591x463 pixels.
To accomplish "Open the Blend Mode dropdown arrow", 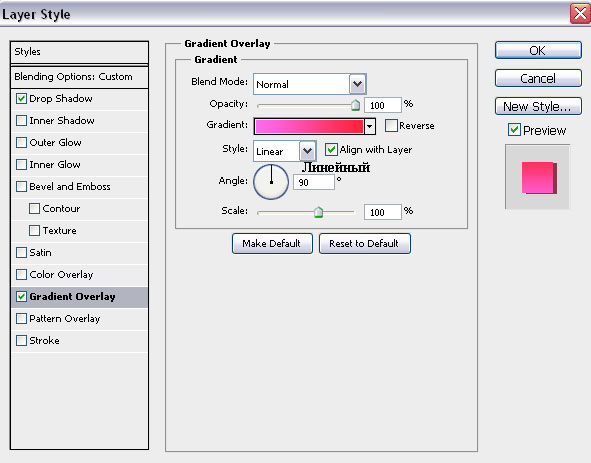I will [357, 84].
